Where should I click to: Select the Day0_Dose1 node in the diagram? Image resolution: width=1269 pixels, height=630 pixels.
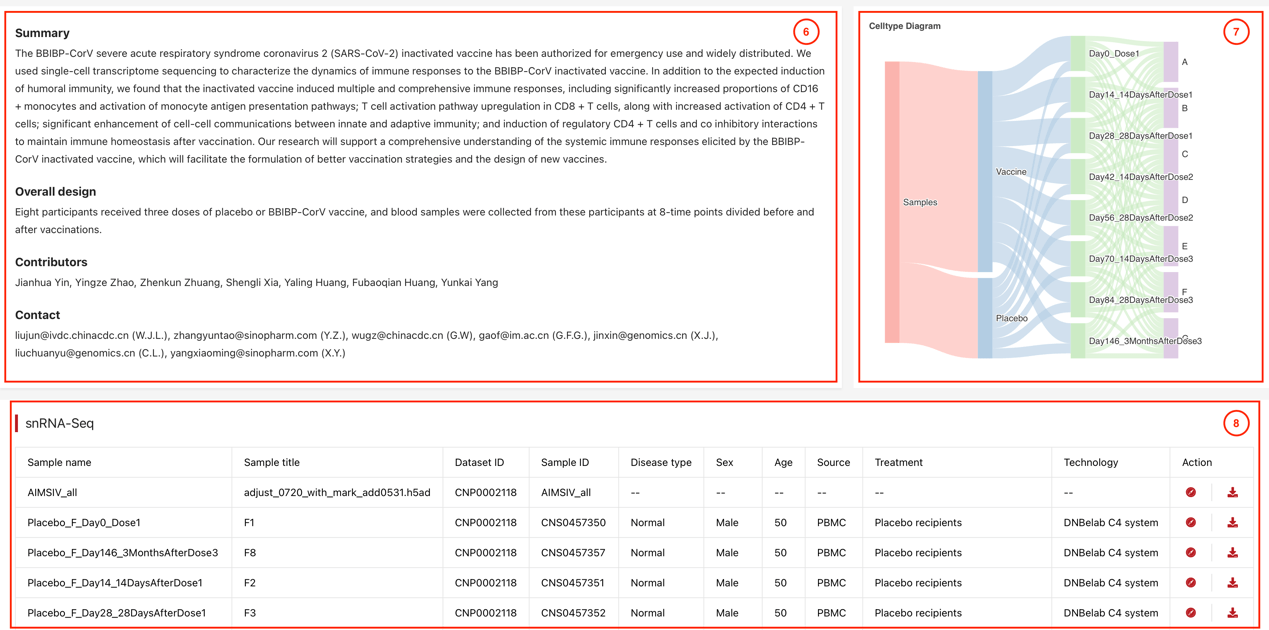click(x=1078, y=54)
